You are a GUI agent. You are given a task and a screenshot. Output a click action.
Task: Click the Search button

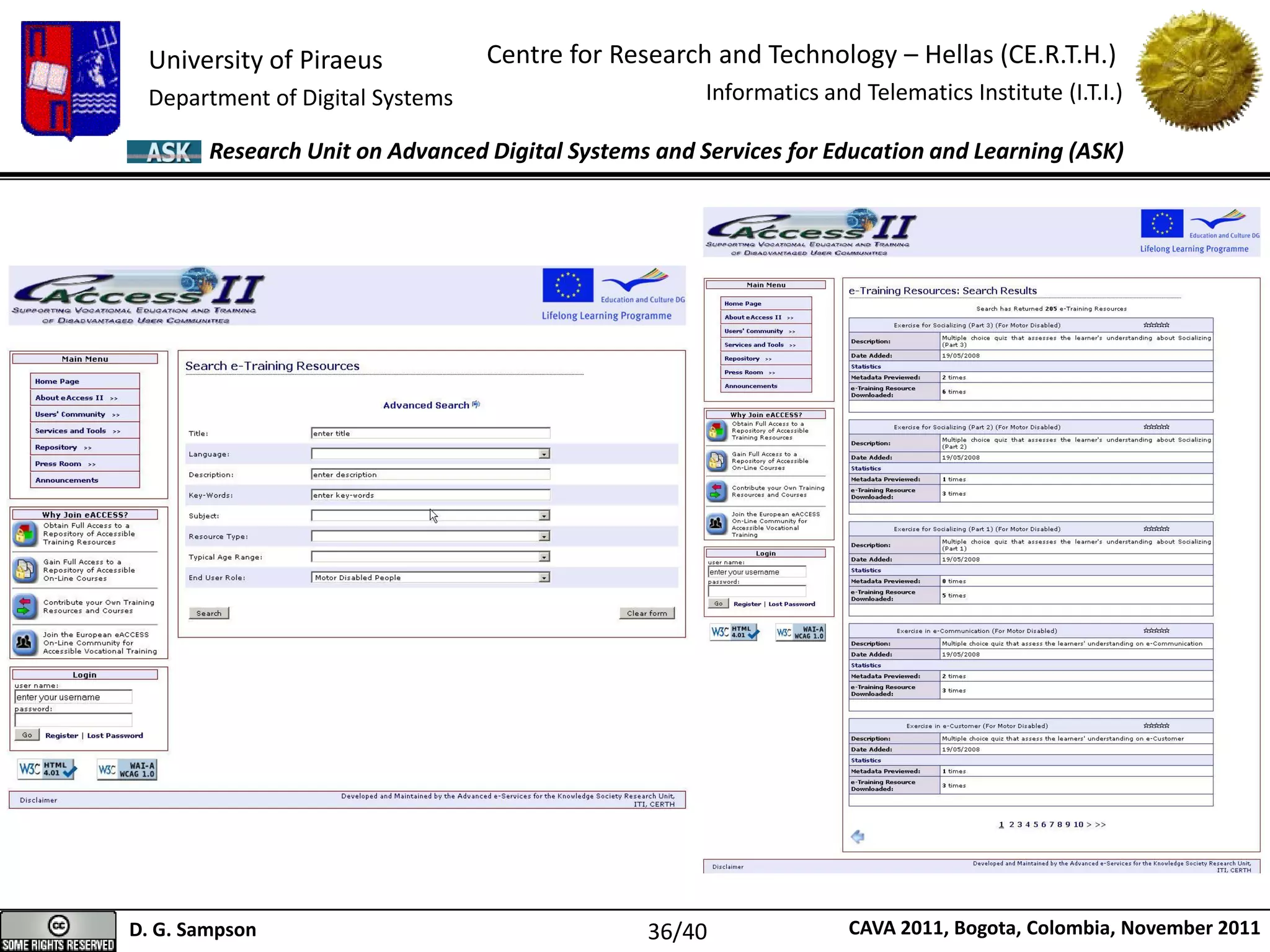(x=209, y=613)
